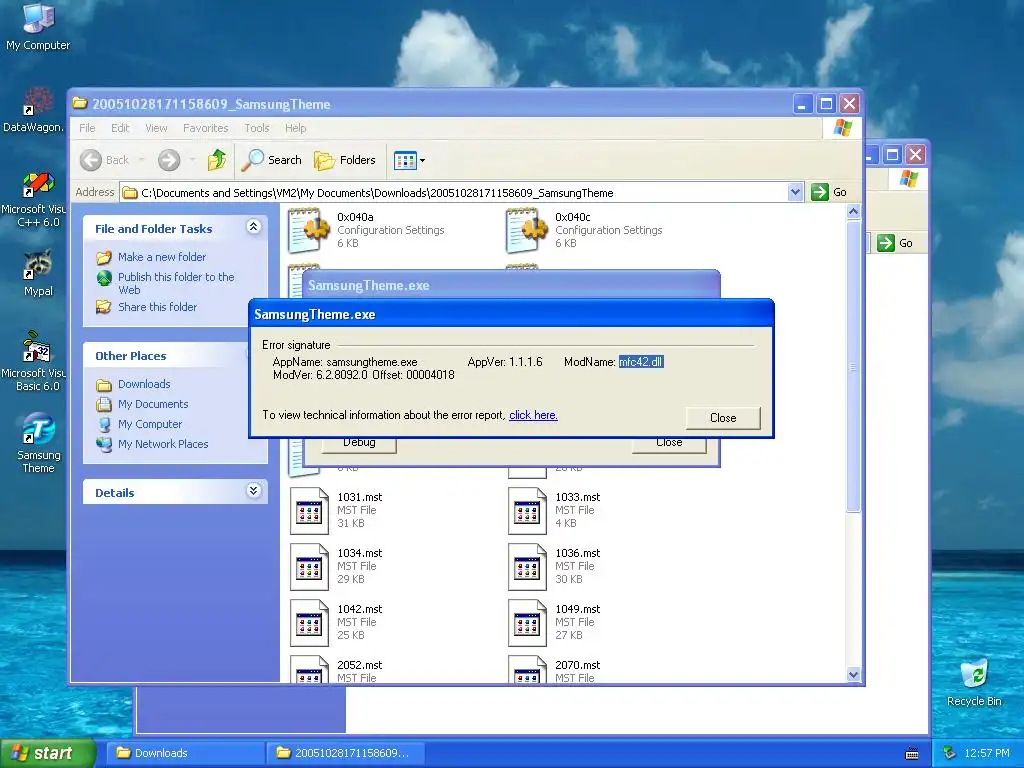Click the 'click here' technical information link

coord(533,415)
